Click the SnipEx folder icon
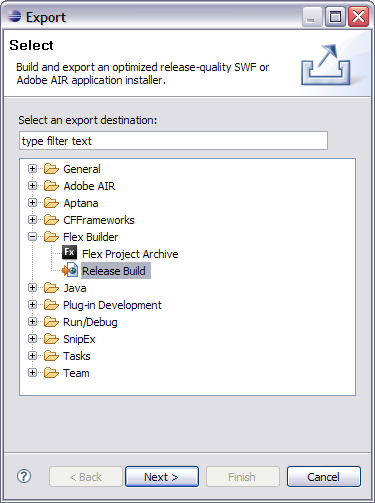The height and width of the screenshot is (503, 375). 51,339
